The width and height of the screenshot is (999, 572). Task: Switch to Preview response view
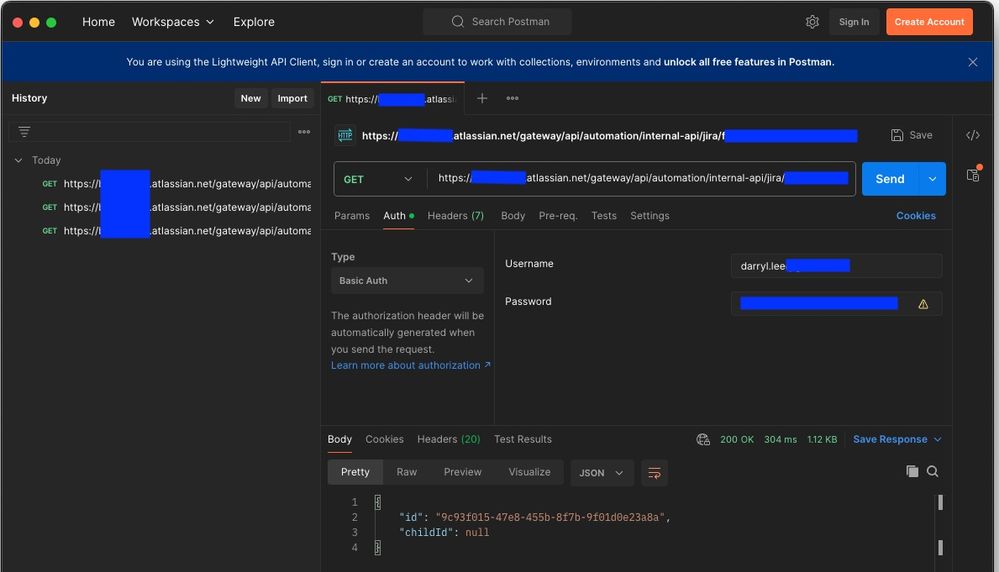pyautogui.click(x=463, y=472)
